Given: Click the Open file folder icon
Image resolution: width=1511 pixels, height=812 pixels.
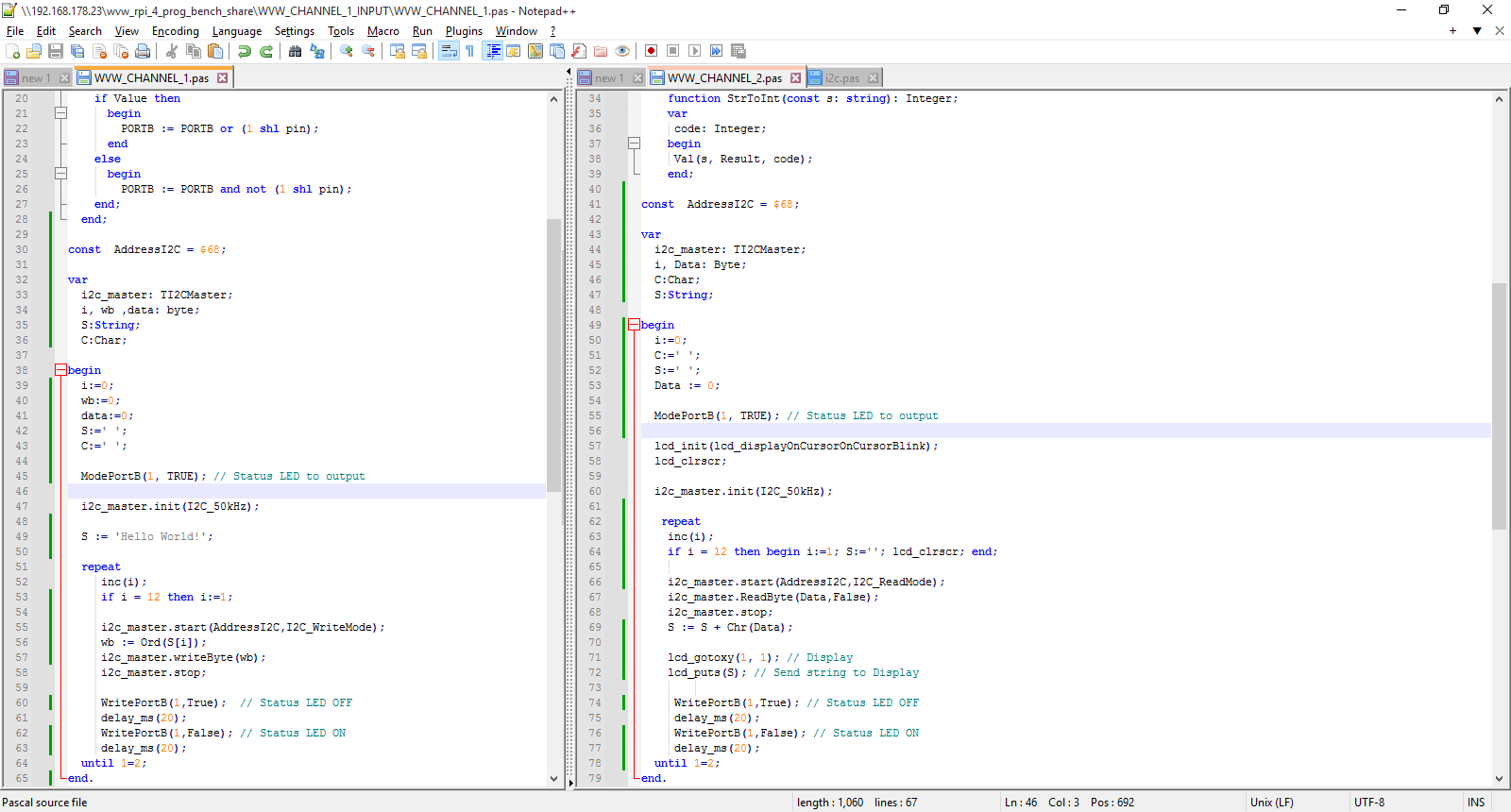Looking at the screenshot, I should [35, 51].
